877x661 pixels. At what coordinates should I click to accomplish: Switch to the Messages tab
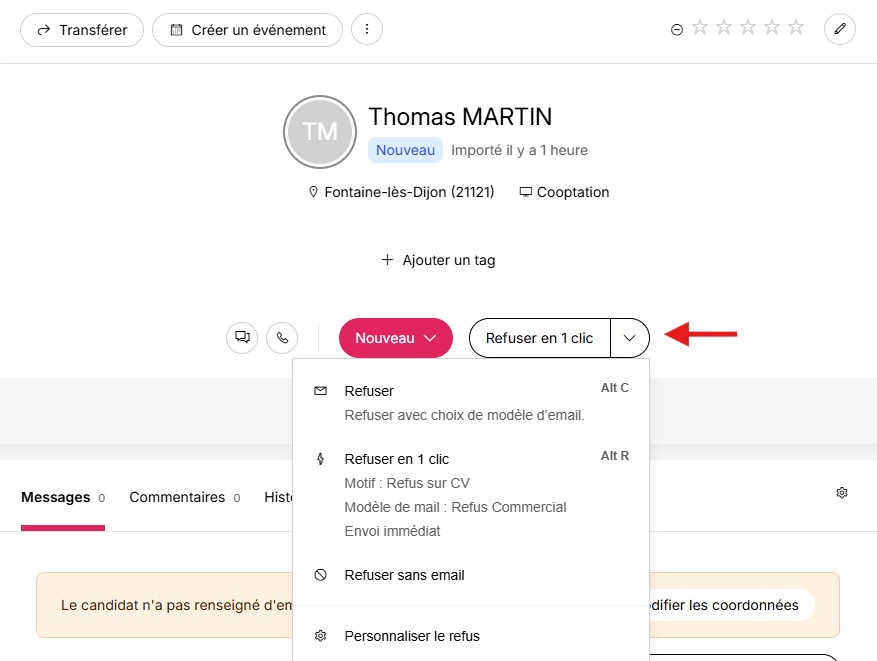point(63,498)
